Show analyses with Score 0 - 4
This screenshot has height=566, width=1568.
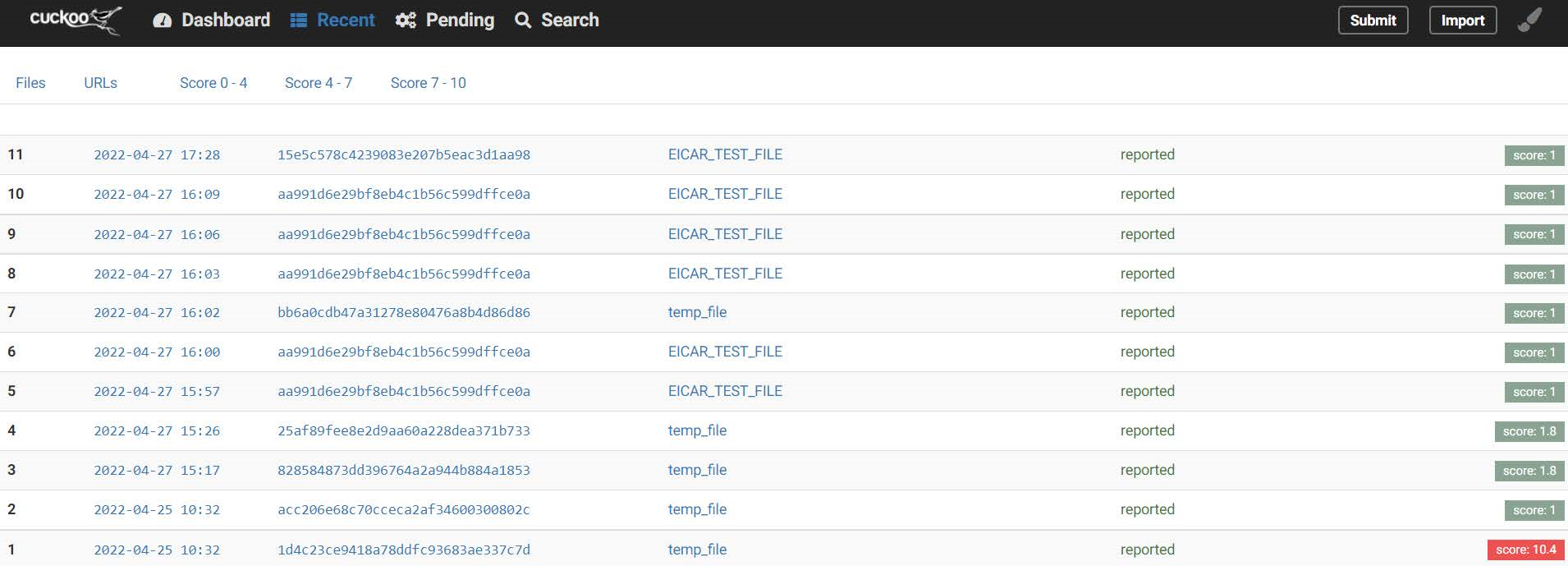point(213,83)
